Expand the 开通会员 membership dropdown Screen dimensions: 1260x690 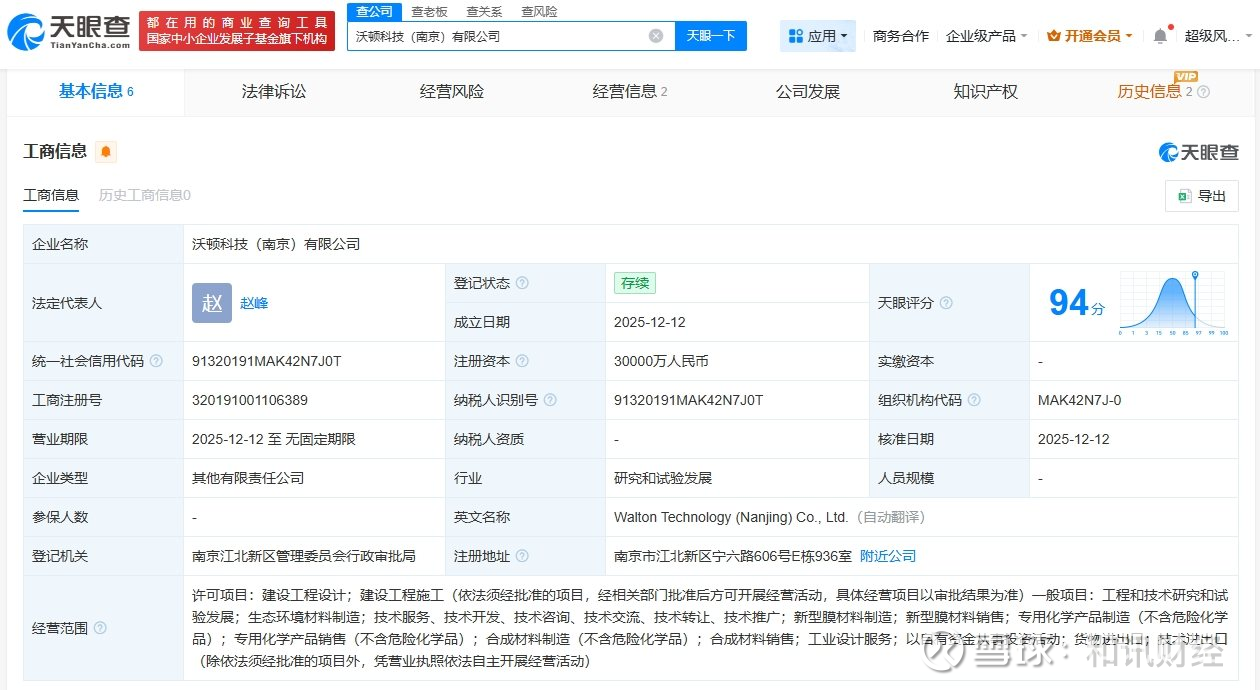click(1089, 36)
